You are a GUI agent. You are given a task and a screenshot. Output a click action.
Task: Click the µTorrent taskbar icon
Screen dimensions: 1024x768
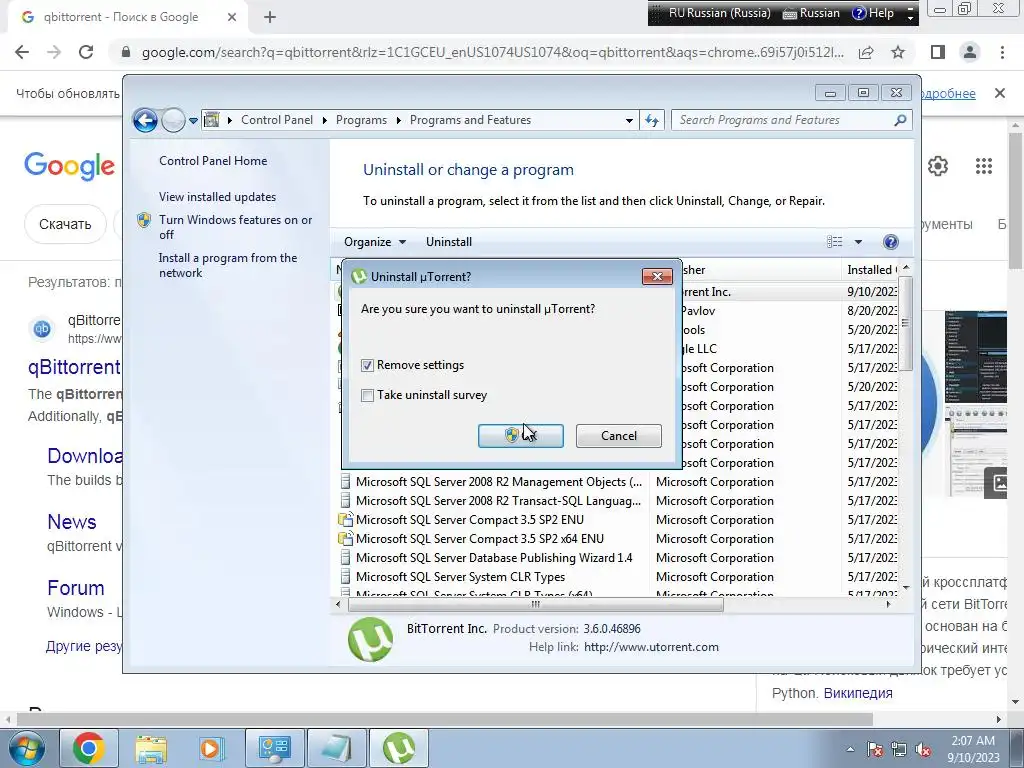pyautogui.click(x=398, y=748)
